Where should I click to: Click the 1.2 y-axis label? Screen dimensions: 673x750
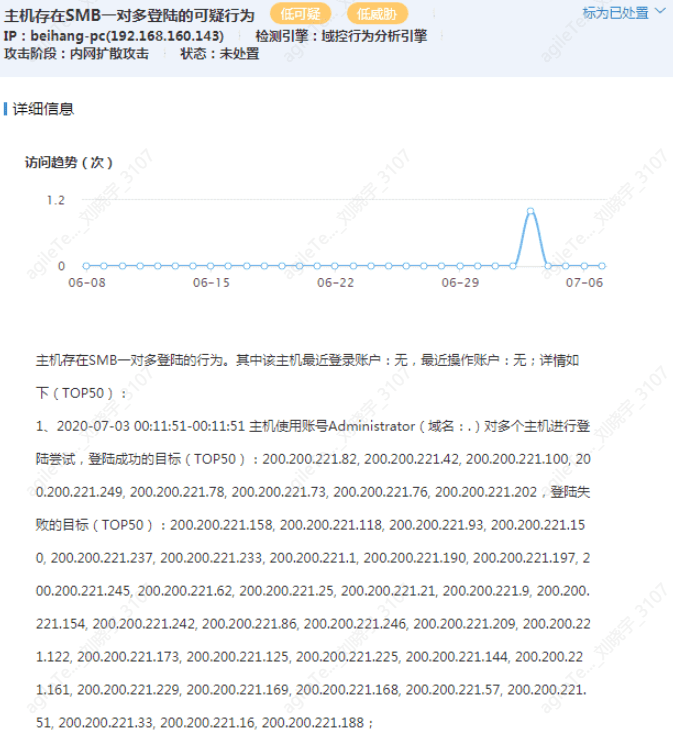coord(55,200)
